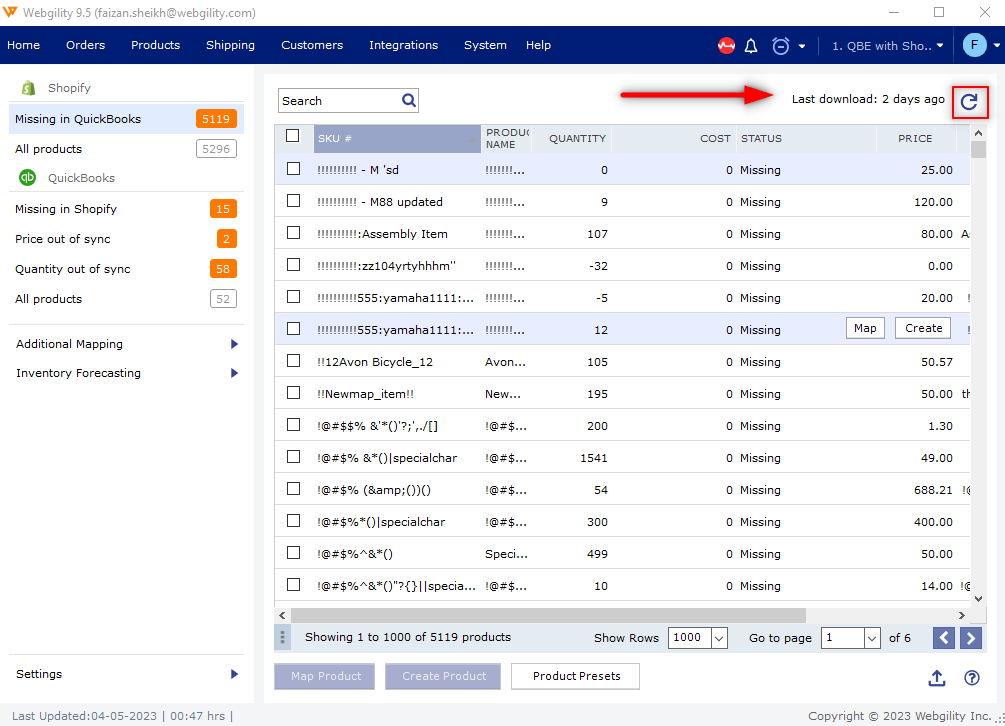Viewport: 1005px width, 726px height.
Task: Click quantity value 1541
Action: pos(594,458)
